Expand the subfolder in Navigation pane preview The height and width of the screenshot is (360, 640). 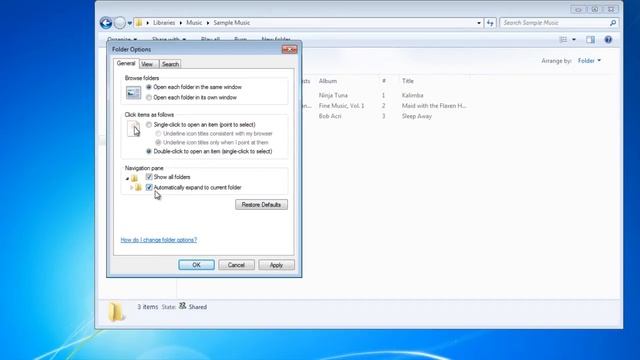tap(131, 188)
